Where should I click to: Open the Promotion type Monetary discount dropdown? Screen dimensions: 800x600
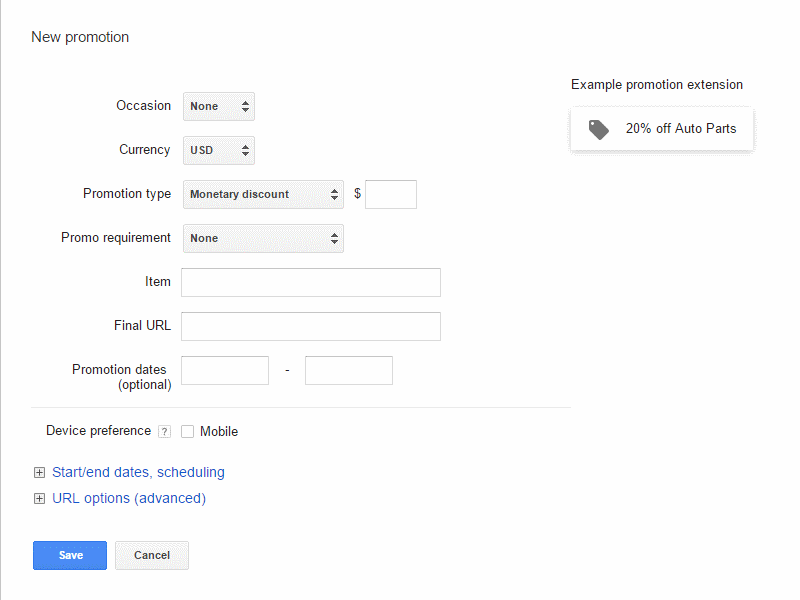click(x=263, y=194)
